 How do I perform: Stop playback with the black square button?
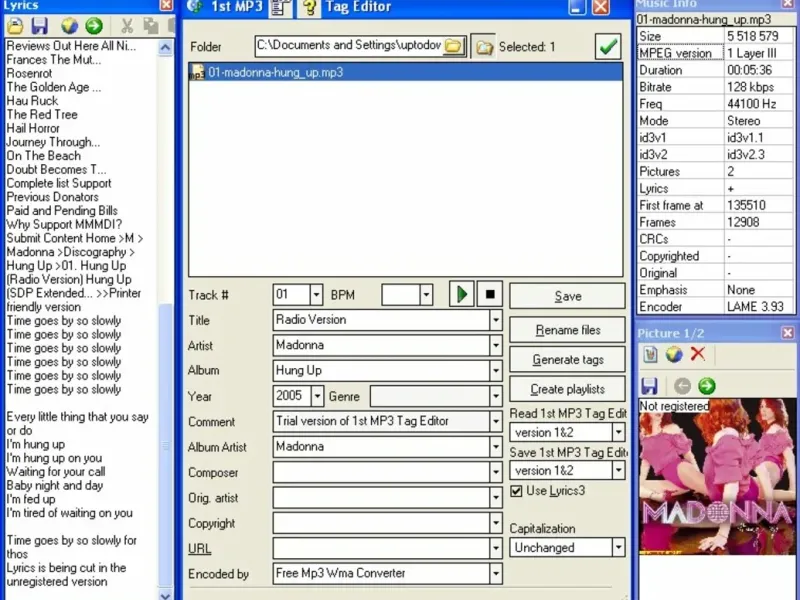(490, 294)
